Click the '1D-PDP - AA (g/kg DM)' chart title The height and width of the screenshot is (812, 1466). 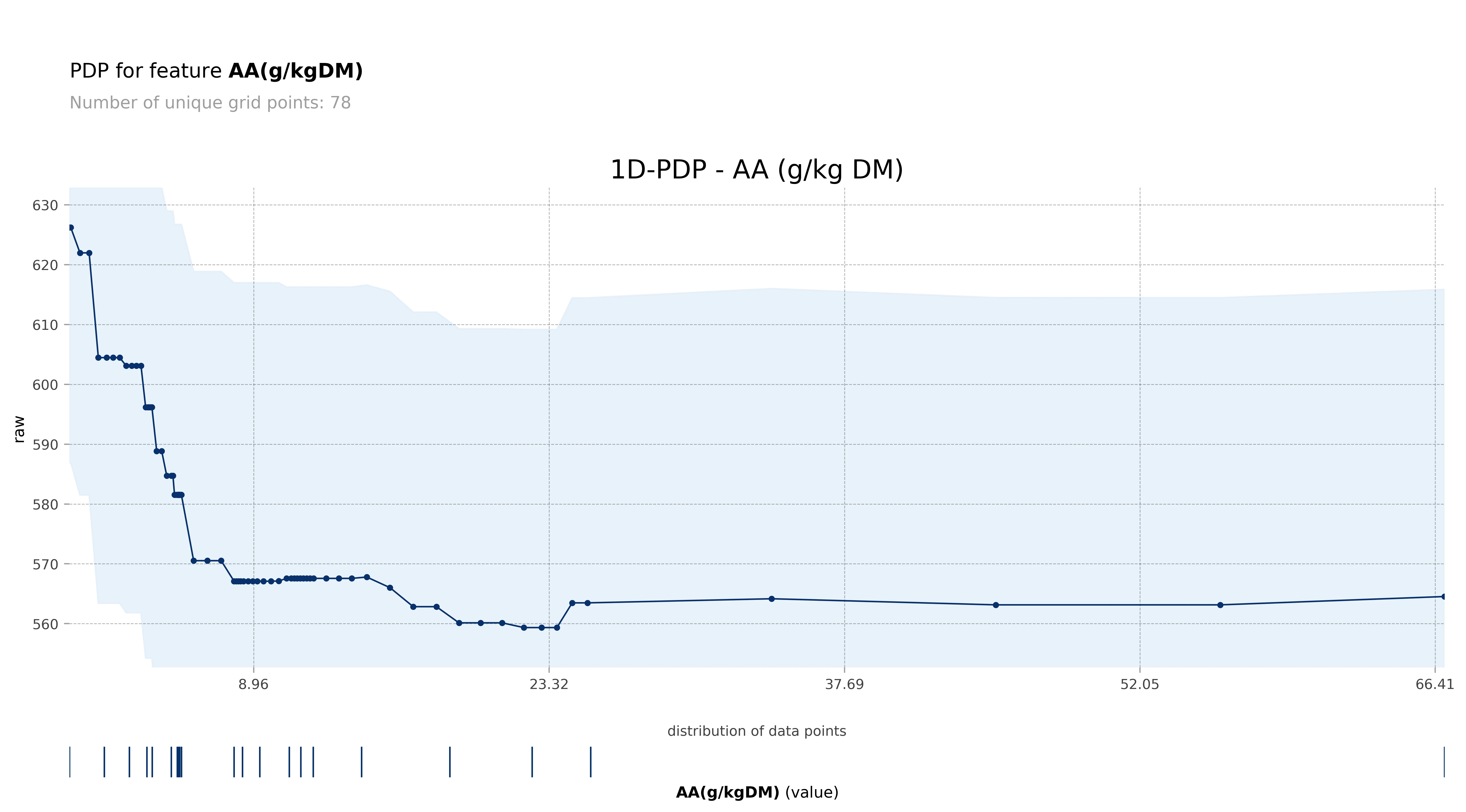click(x=756, y=170)
